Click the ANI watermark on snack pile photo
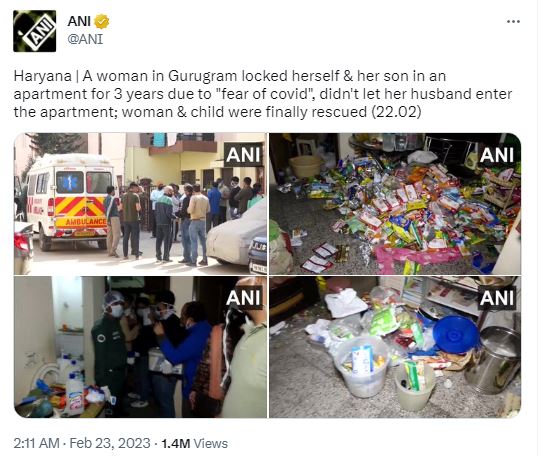This screenshot has width=542, height=456. (x=497, y=155)
